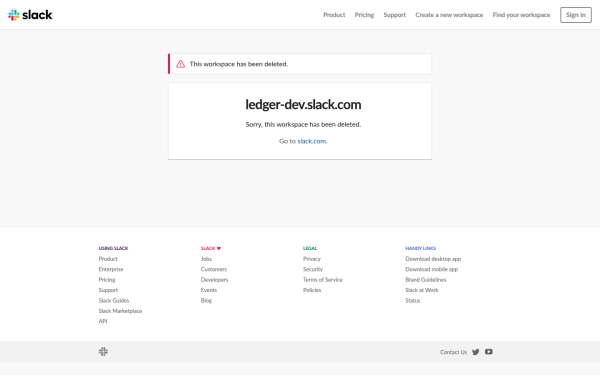The height and width of the screenshot is (375, 600).
Task: Click the warning triangle alert icon
Action: pyautogui.click(x=180, y=64)
